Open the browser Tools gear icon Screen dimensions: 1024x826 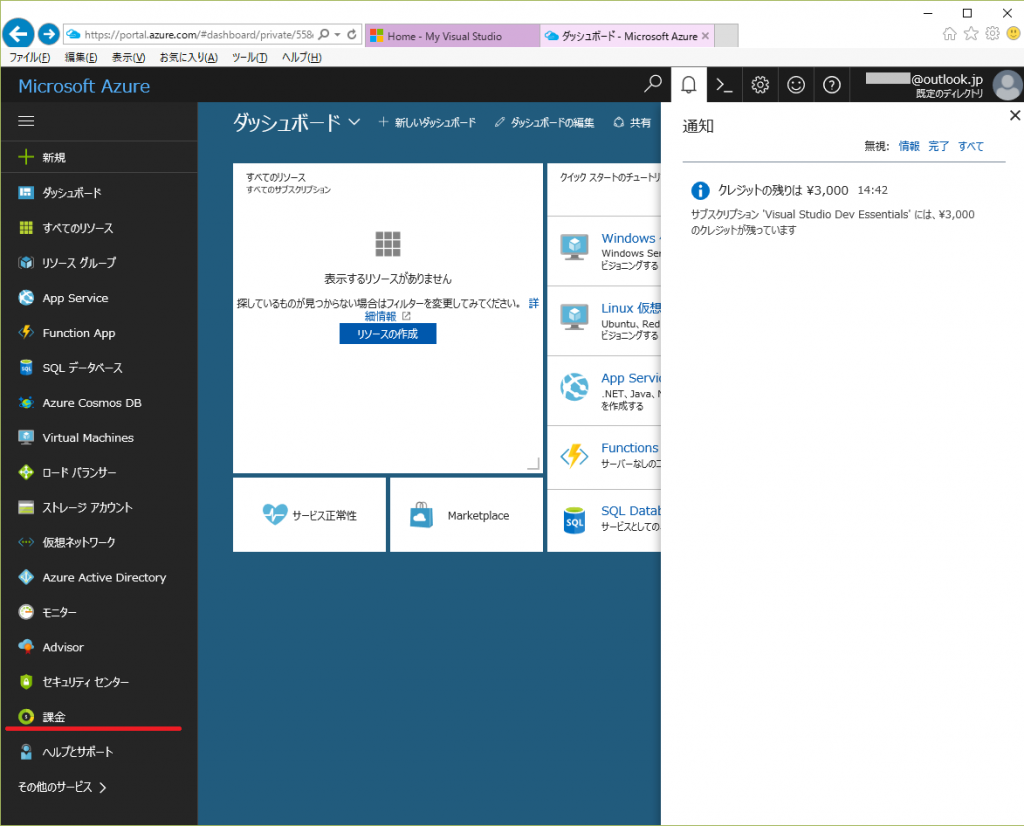pyautogui.click(x=993, y=34)
